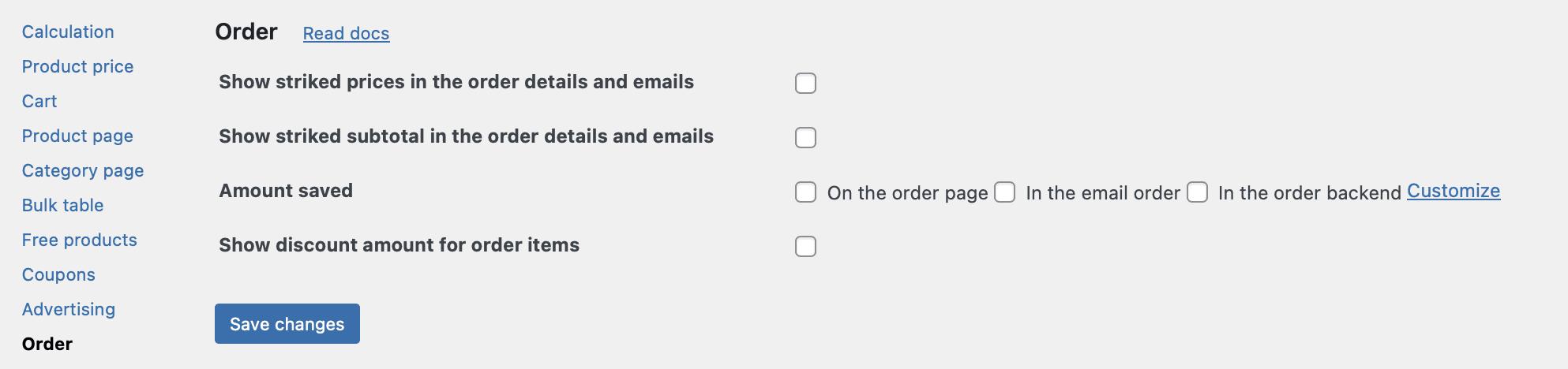This screenshot has height=369, width=1568.
Task: Tick the show striked subtotal checkbox
Action: click(x=805, y=137)
